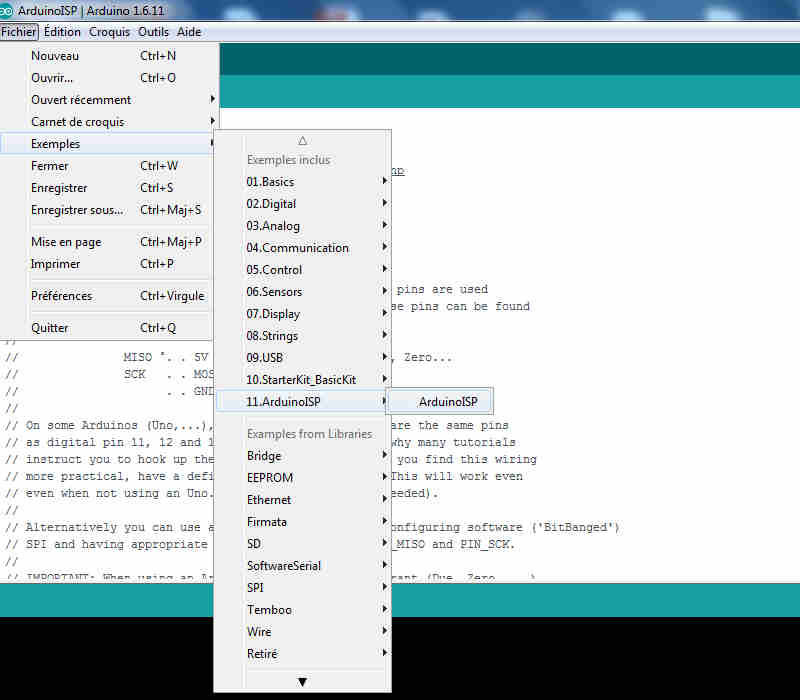This screenshot has width=800, height=700.
Task: Expand 02.Digital examples submenu
Action: point(303,204)
